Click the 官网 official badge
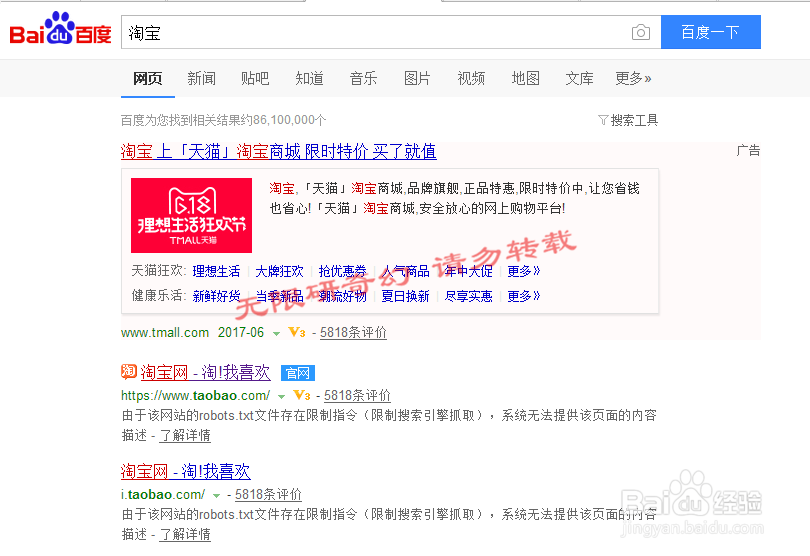The width and height of the screenshot is (810, 556). pyautogui.click(x=298, y=373)
